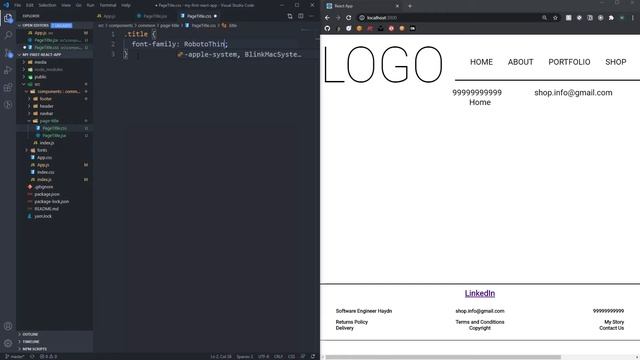Open the Help menu in VS Code
Viewport: 640px width, 360px height.
[x=126, y=5]
